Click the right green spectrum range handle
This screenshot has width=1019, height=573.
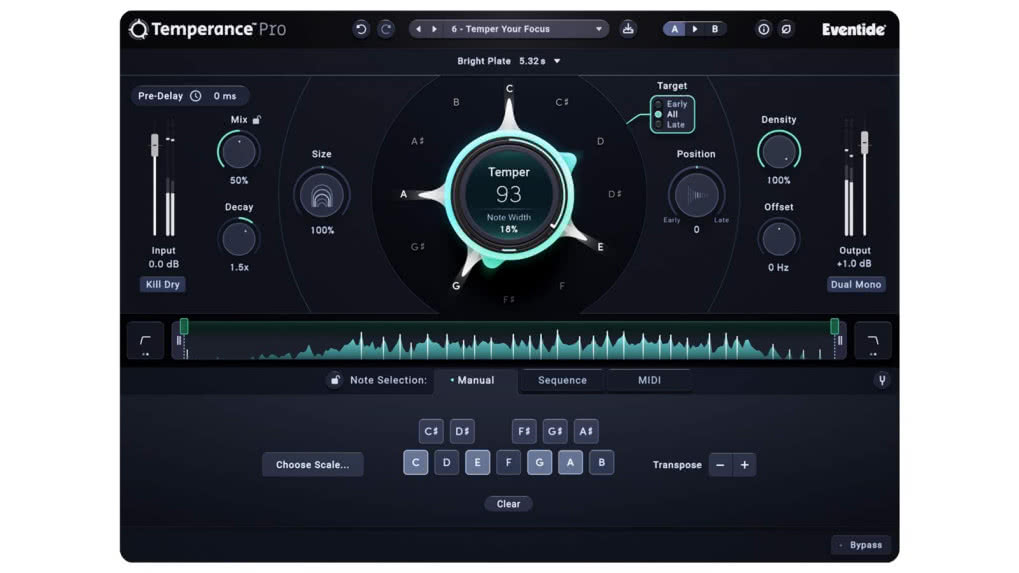click(x=834, y=326)
